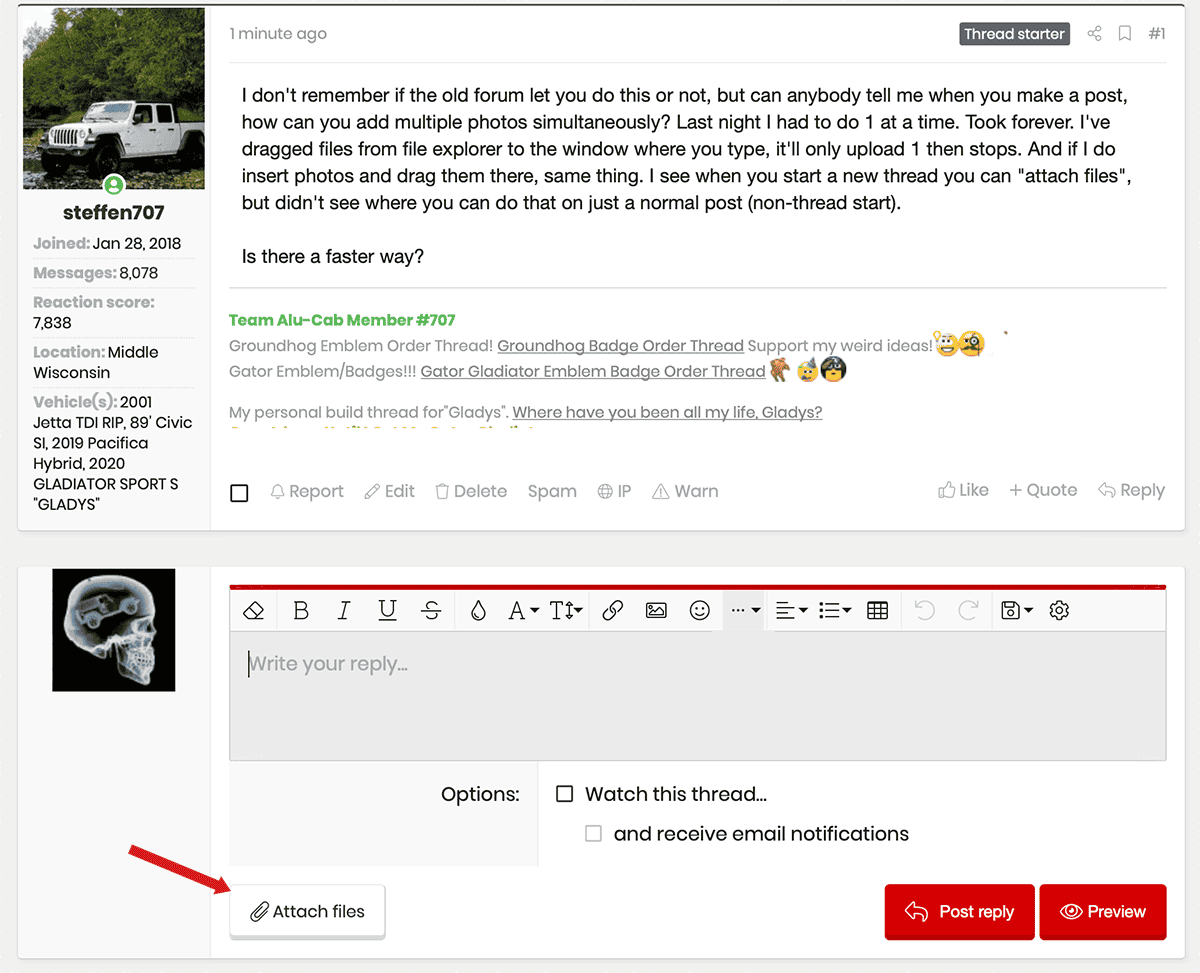The height and width of the screenshot is (973, 1200).
Task: Insert a link using chain icon
Action: click(x=613, y=610)
